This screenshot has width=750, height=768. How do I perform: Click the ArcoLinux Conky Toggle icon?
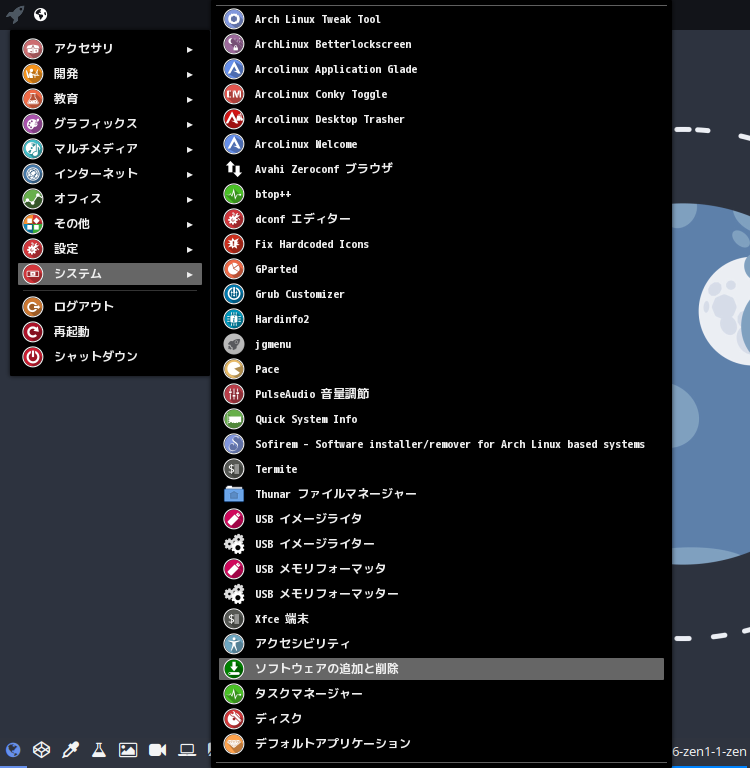pos(234,94)
